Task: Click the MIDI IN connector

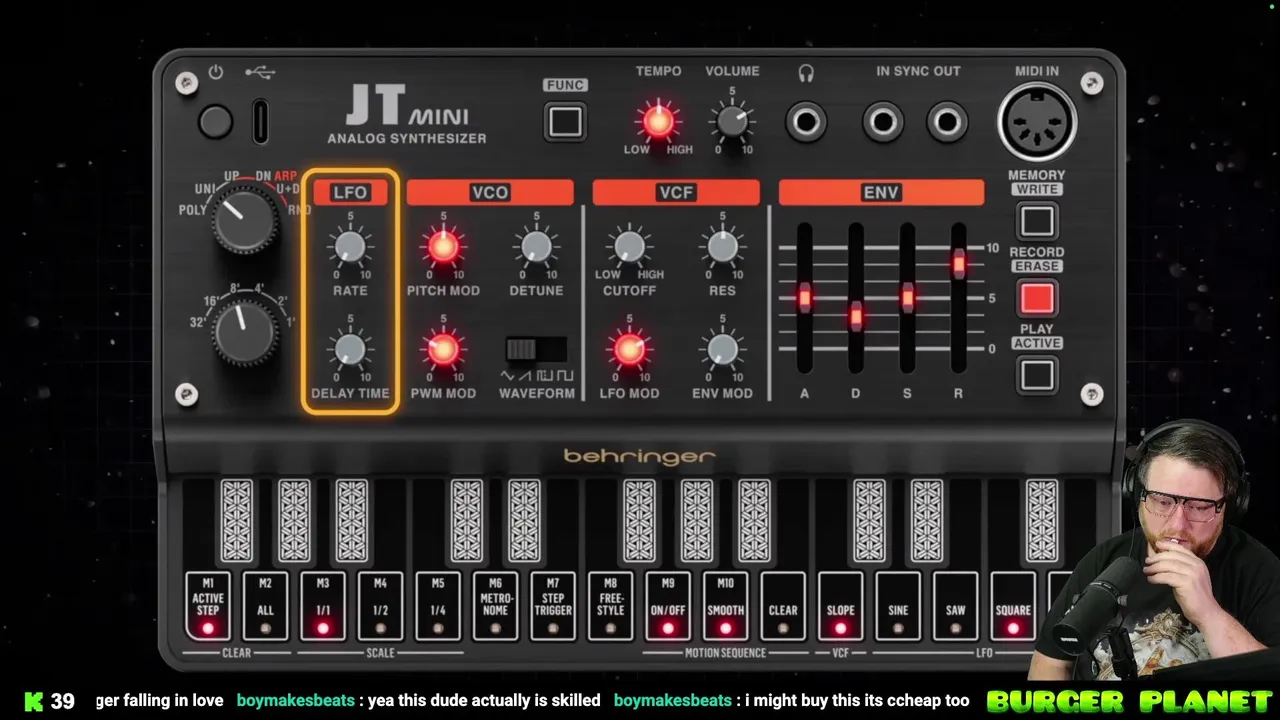Action: coord(1037,121)
